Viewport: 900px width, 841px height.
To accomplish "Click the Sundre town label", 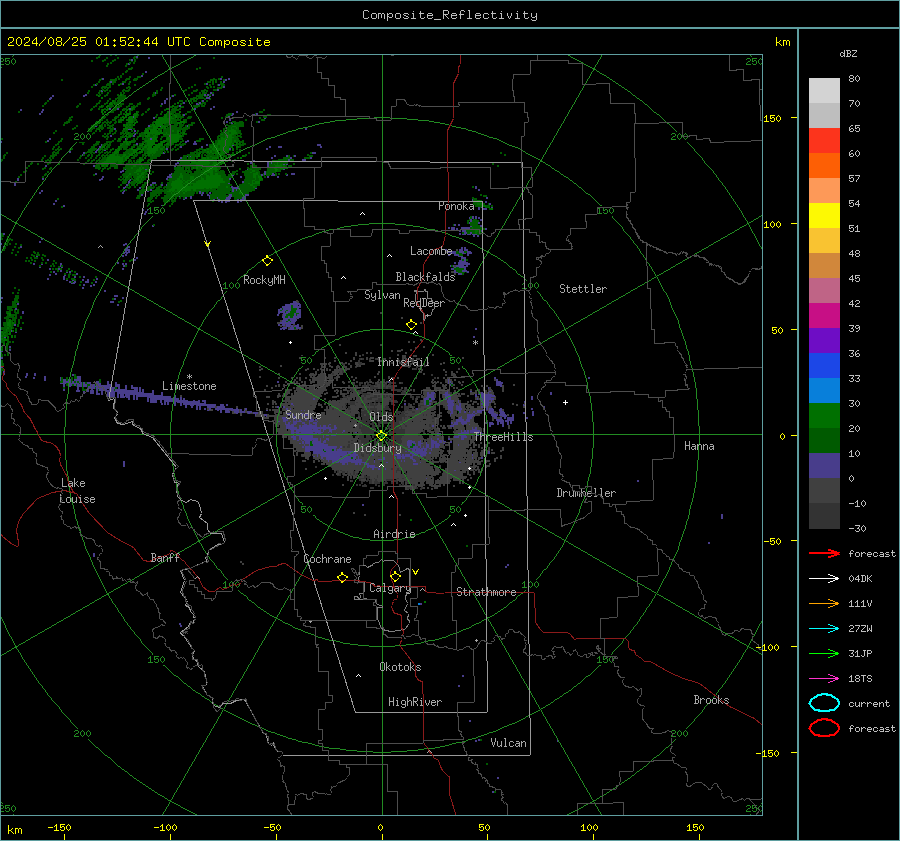I will point(303,415).
